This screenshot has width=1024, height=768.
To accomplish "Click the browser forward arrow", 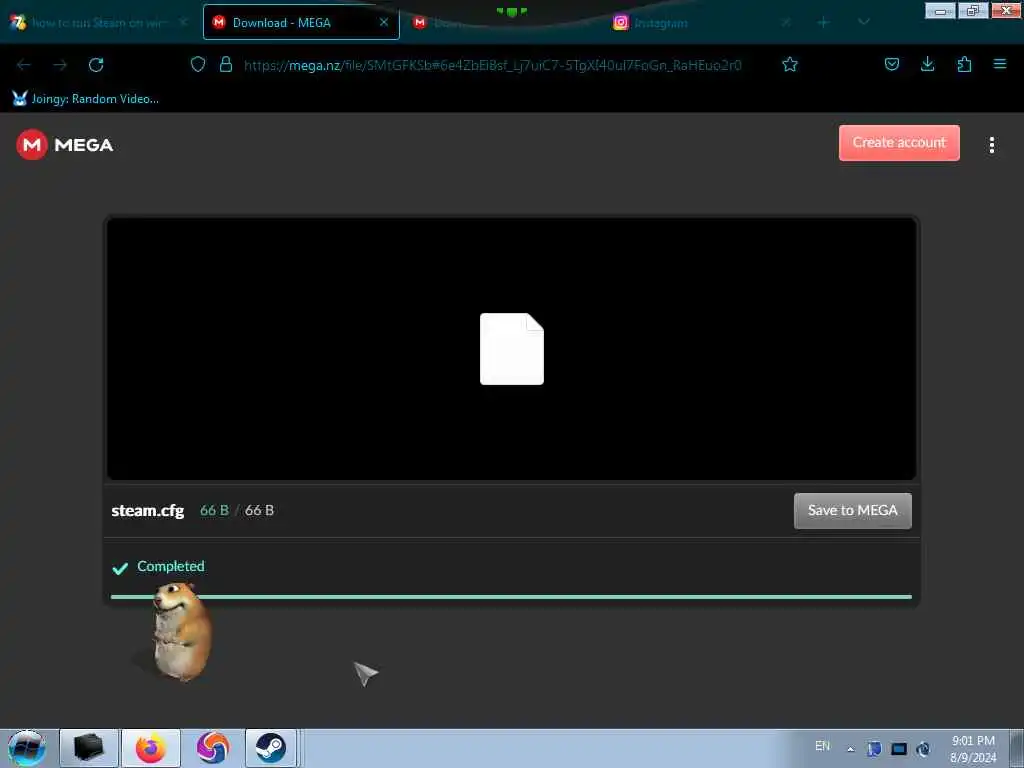I will coord(60,65).
